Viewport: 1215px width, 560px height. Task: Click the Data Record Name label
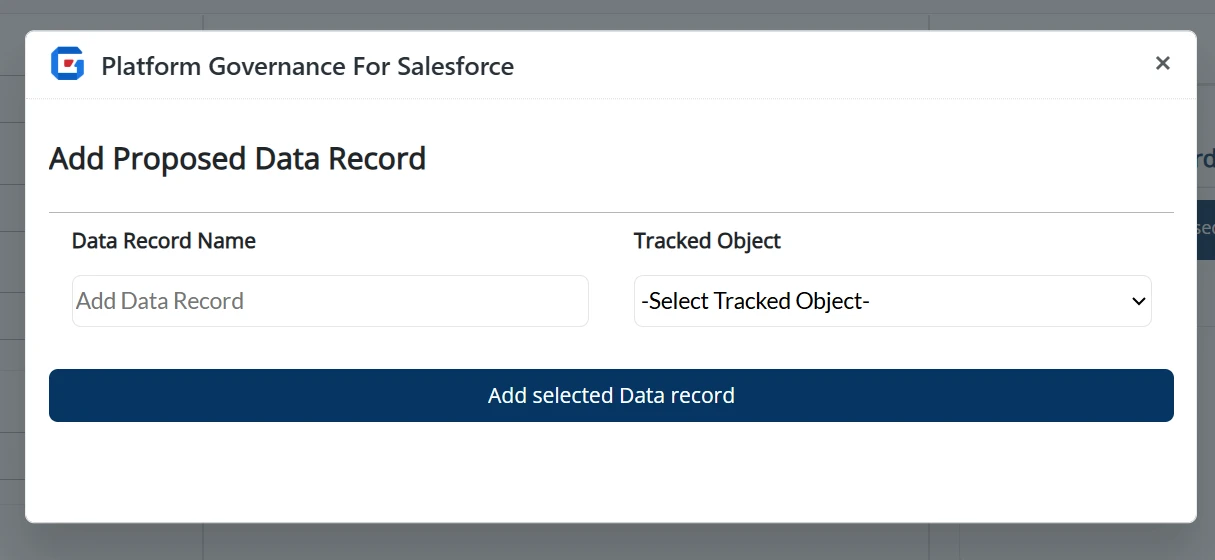tap(164, 241)
